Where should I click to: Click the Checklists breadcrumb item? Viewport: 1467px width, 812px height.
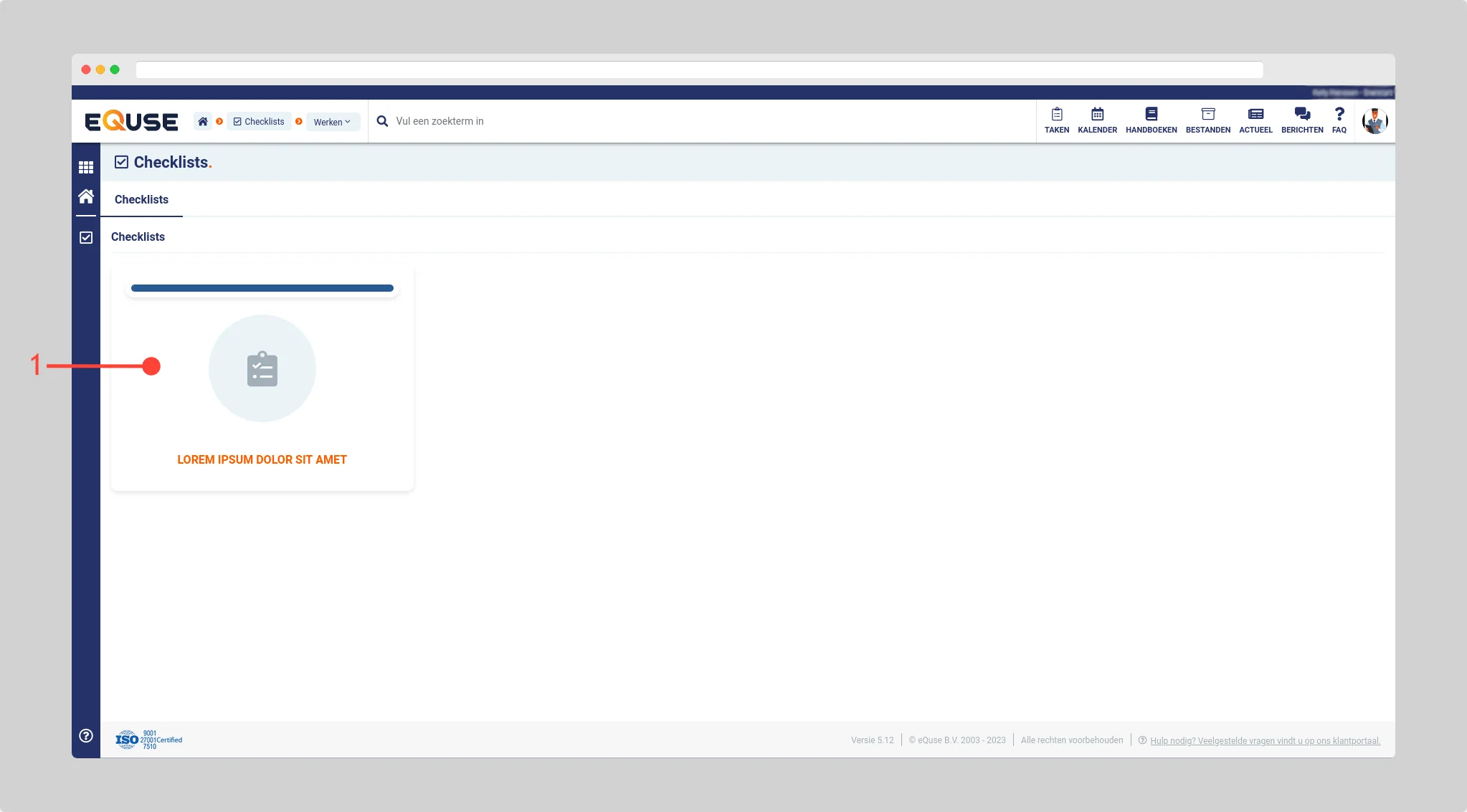[x=259, y=122]
